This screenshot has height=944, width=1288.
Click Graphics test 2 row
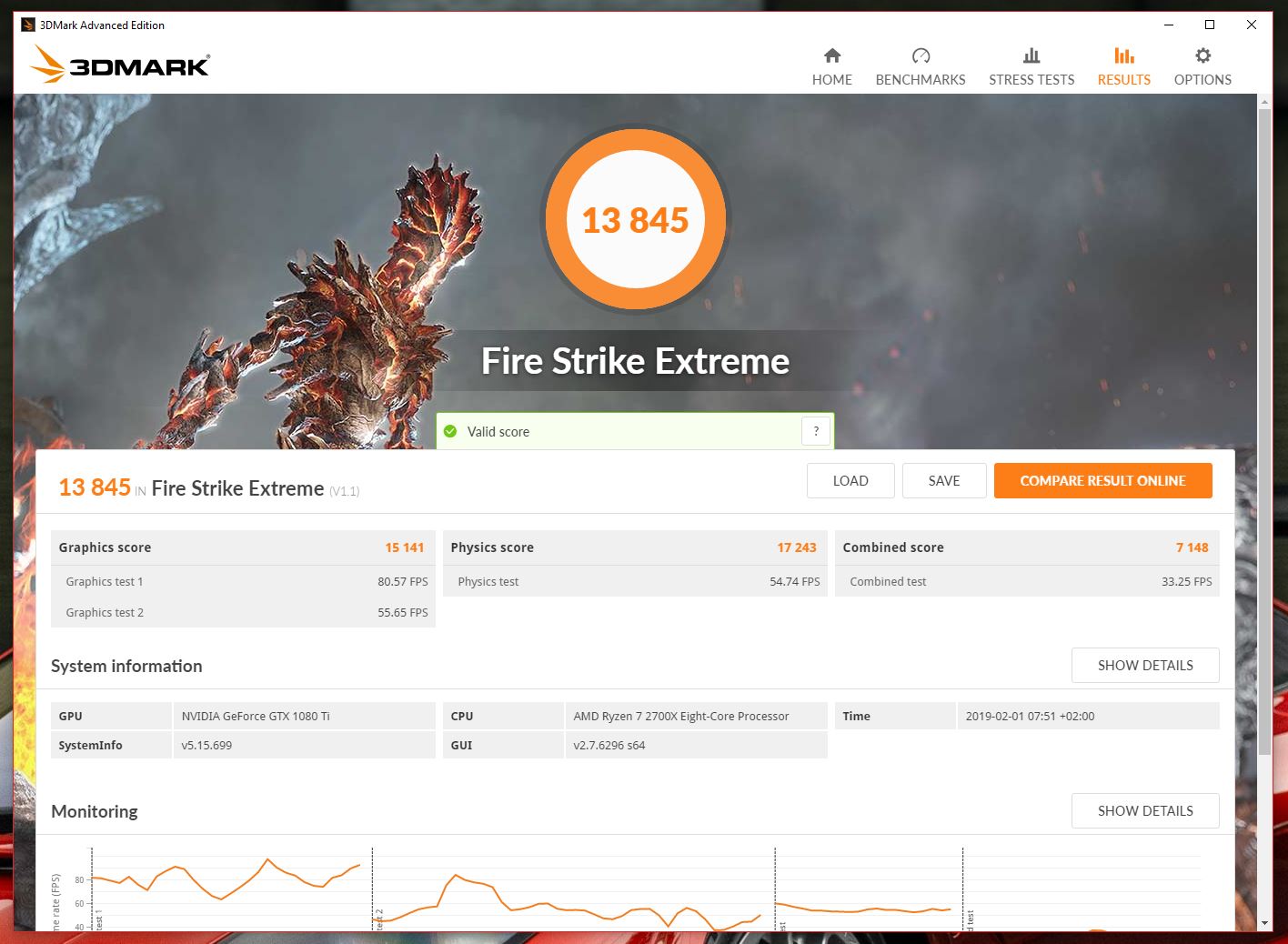tap(243, 612)
